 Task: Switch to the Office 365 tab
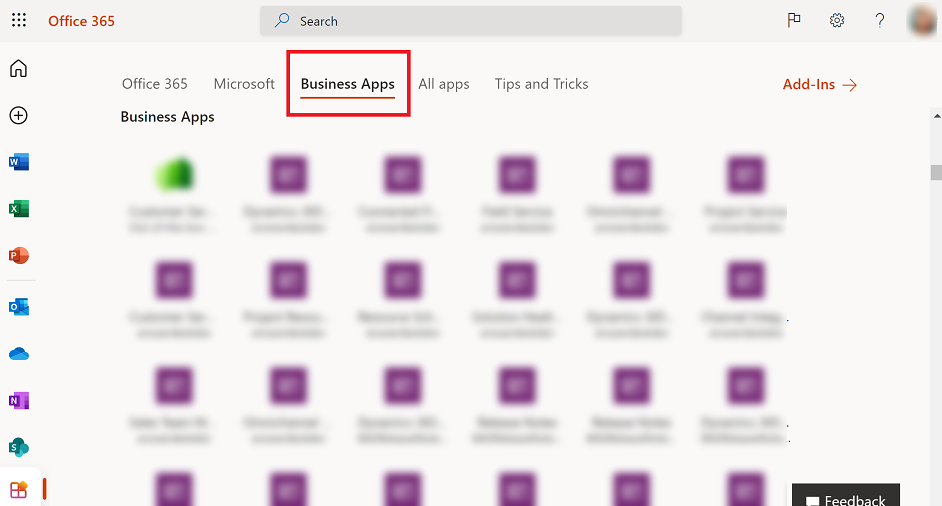(x=154, y=84)
